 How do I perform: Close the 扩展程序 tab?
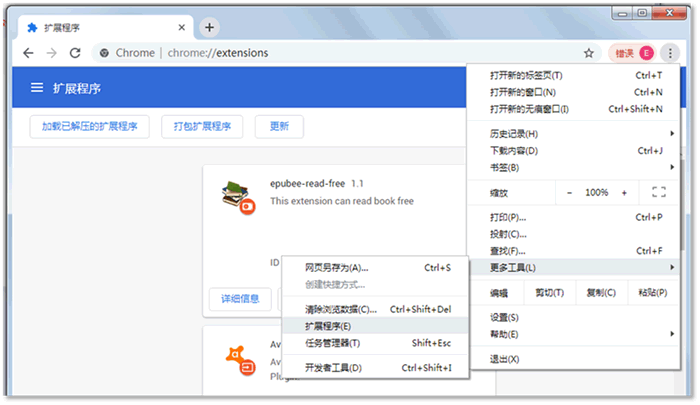click(x=182, y=28)
